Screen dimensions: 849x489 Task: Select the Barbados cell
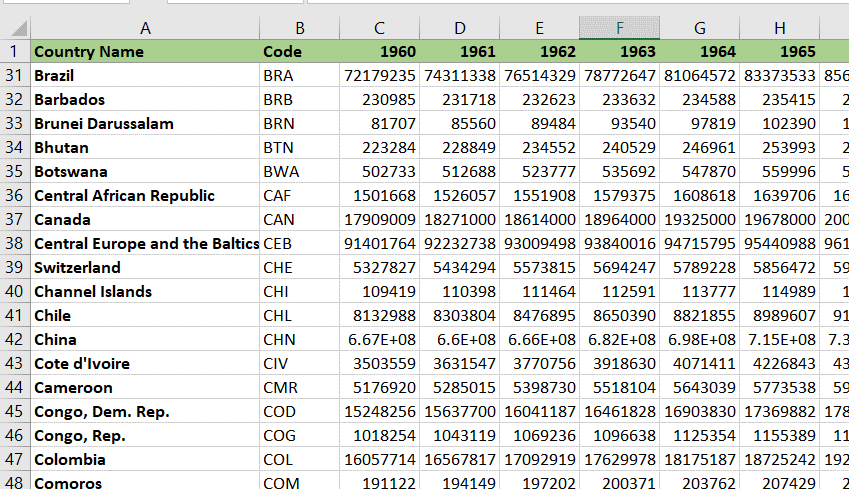coord(145,100)
